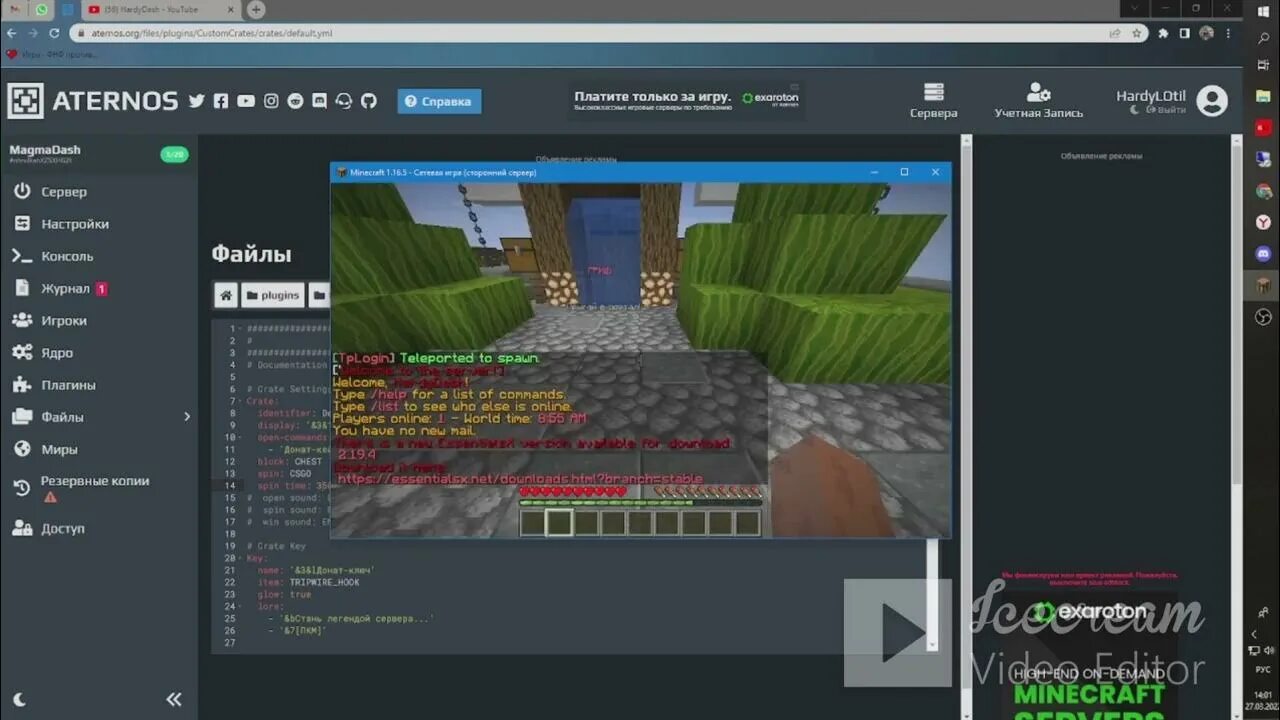Viewport: 1280px width, 720px height.
Task: Open Windows search on taskbar
Action: 1263,40
